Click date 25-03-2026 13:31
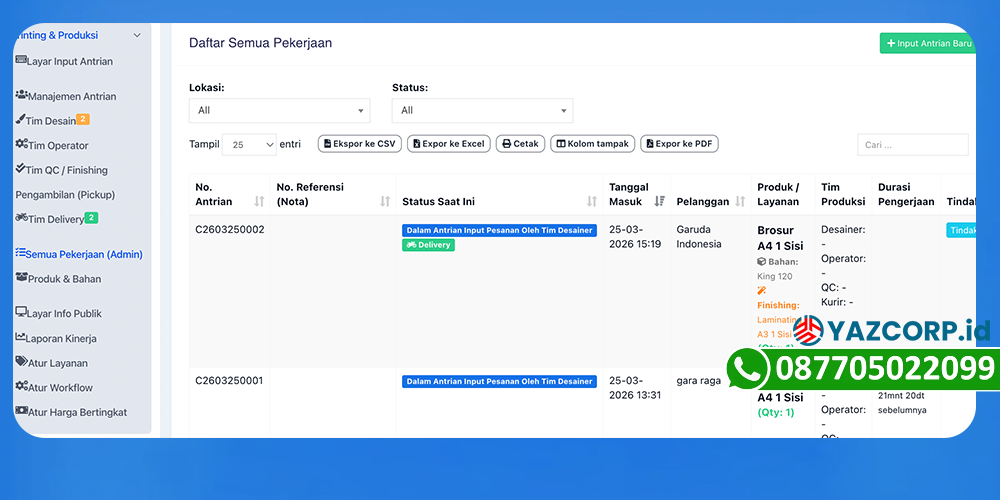This screenshot has height=500, width=1000. click(x=636, y=388)
